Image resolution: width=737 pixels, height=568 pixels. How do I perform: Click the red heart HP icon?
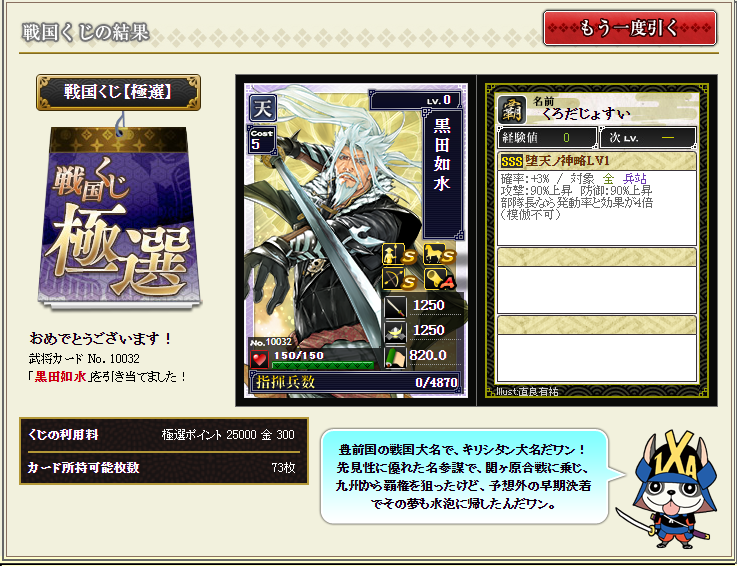[x=259, y=359]
